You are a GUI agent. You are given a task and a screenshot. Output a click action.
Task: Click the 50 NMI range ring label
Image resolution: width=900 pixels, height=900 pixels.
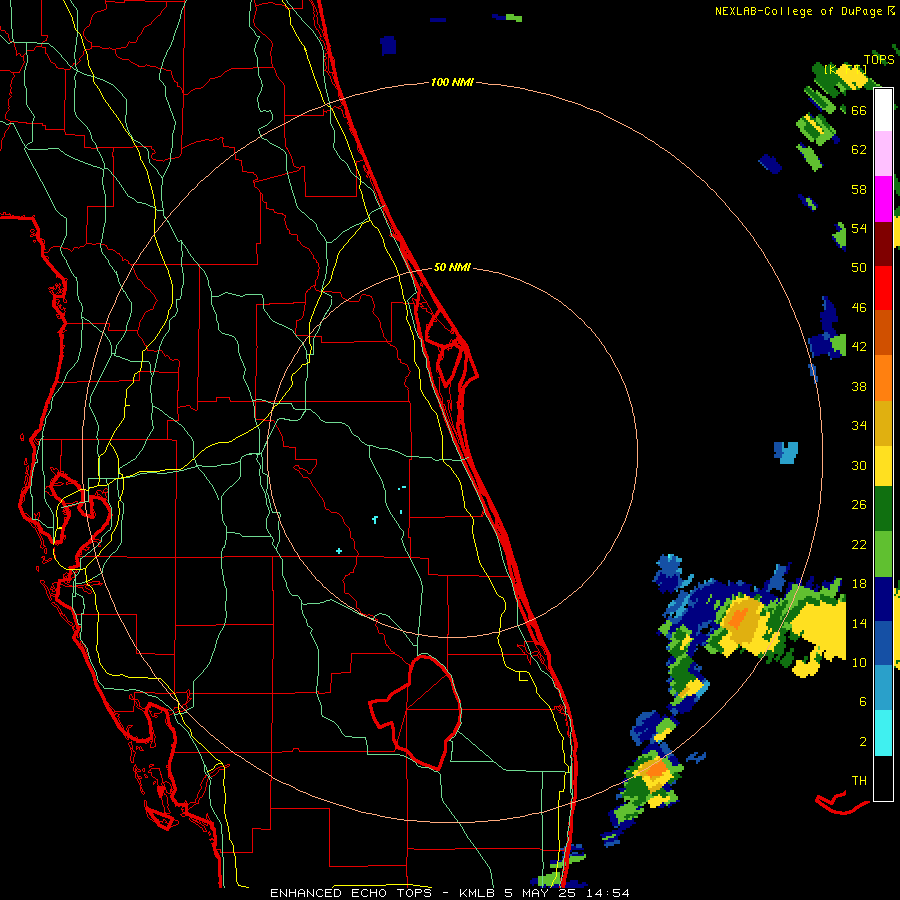coord(452,267)
